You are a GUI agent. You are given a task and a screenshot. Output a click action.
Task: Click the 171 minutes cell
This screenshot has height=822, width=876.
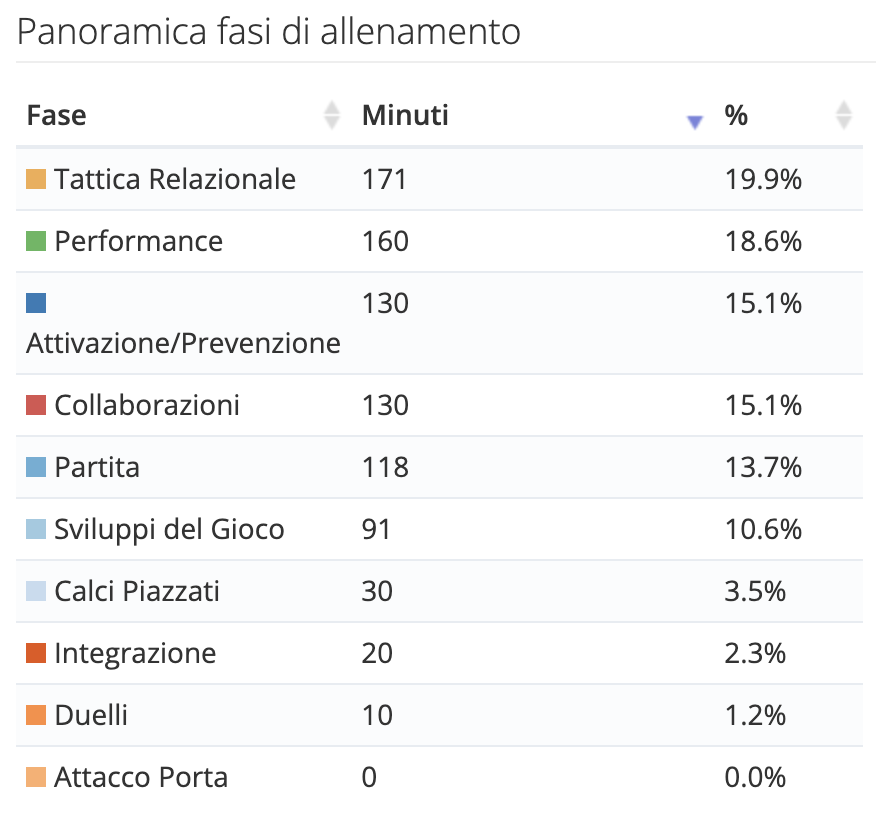[385, 180]
